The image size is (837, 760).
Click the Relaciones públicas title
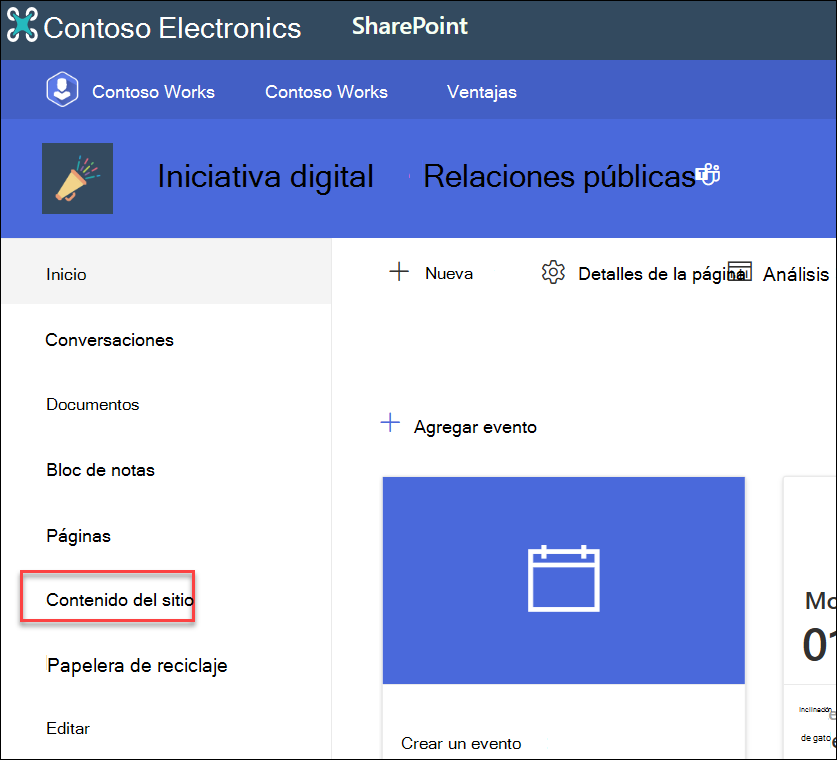559,176
